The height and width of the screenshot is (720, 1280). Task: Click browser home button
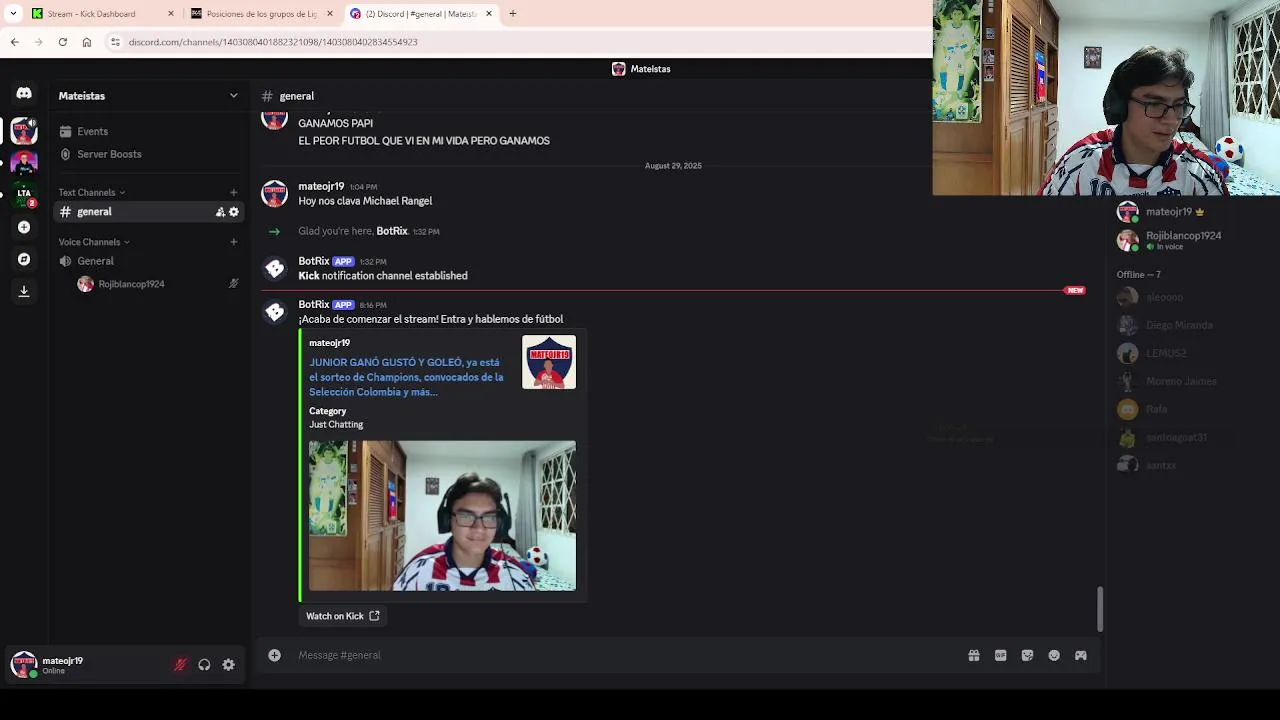pyautogui.click(x=87, y=42)
